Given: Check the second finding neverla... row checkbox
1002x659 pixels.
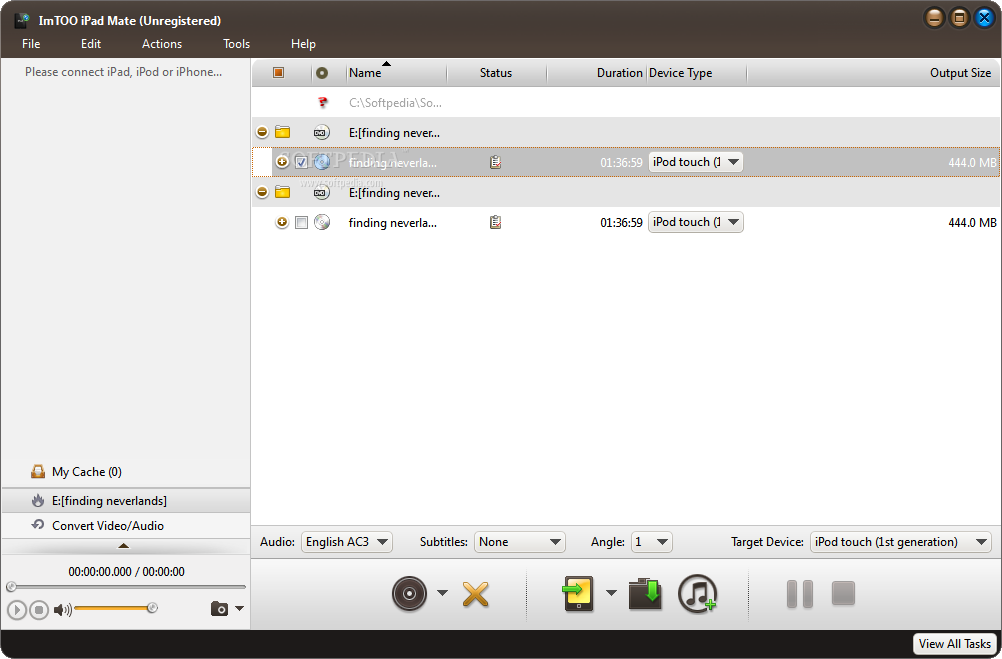Looking at the screenshot, I should tap(301, 223).
